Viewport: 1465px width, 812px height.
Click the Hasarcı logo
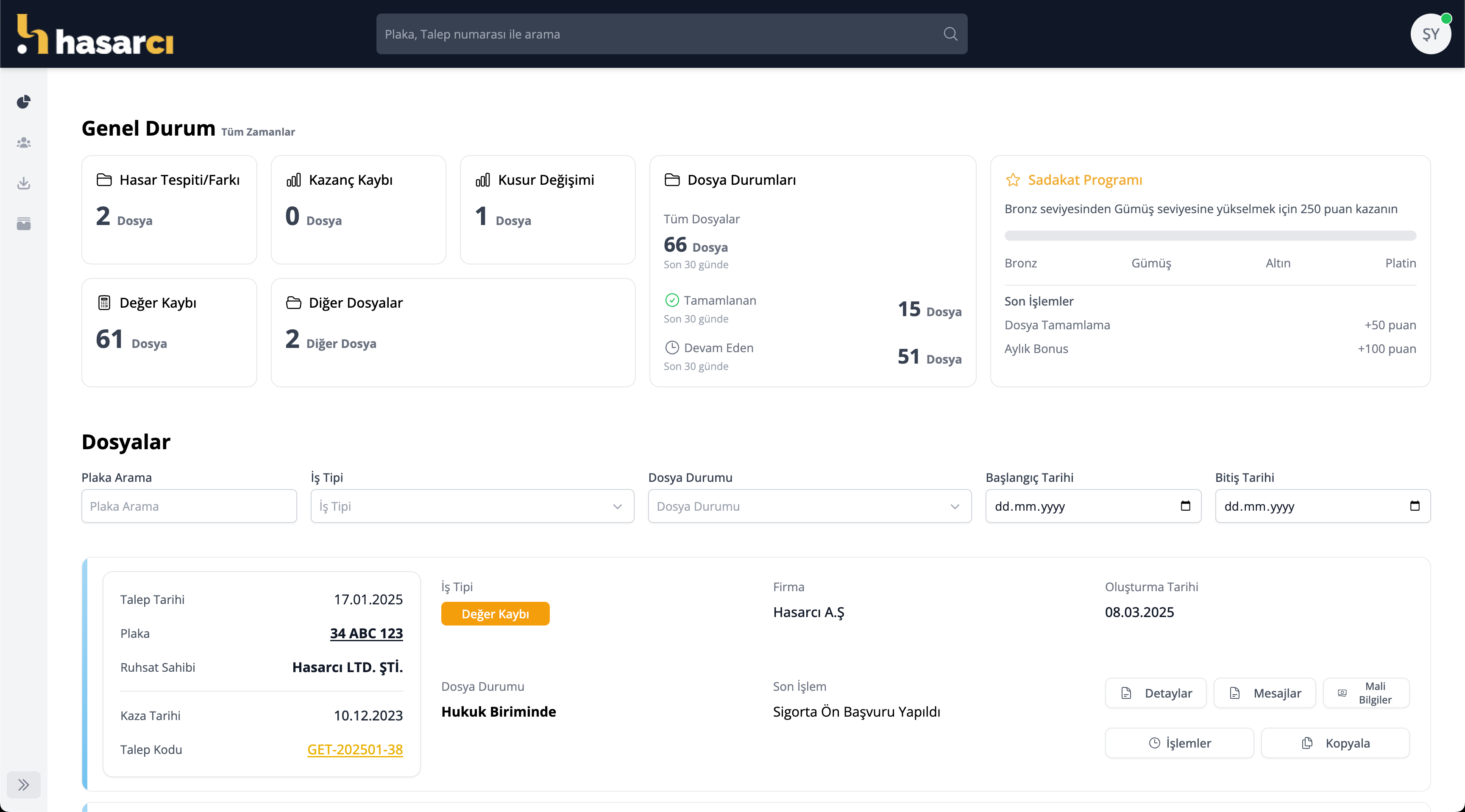pyautogui.click(x=95, y=35)
